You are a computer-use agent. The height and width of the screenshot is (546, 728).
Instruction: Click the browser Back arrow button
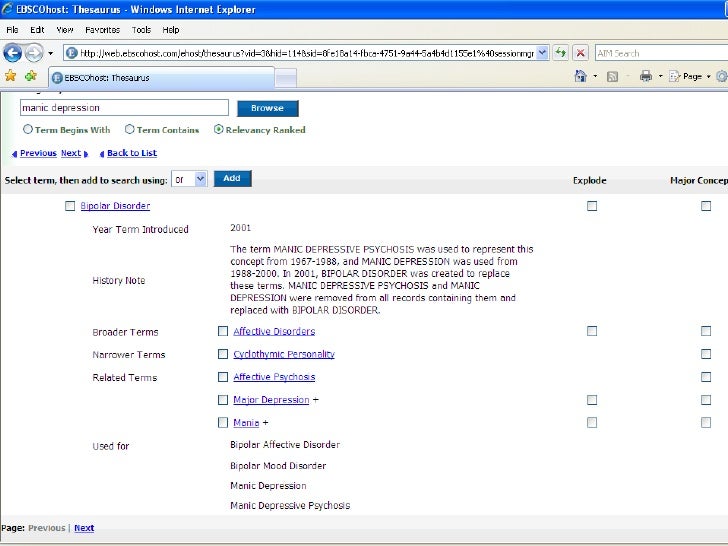point(13,53)
